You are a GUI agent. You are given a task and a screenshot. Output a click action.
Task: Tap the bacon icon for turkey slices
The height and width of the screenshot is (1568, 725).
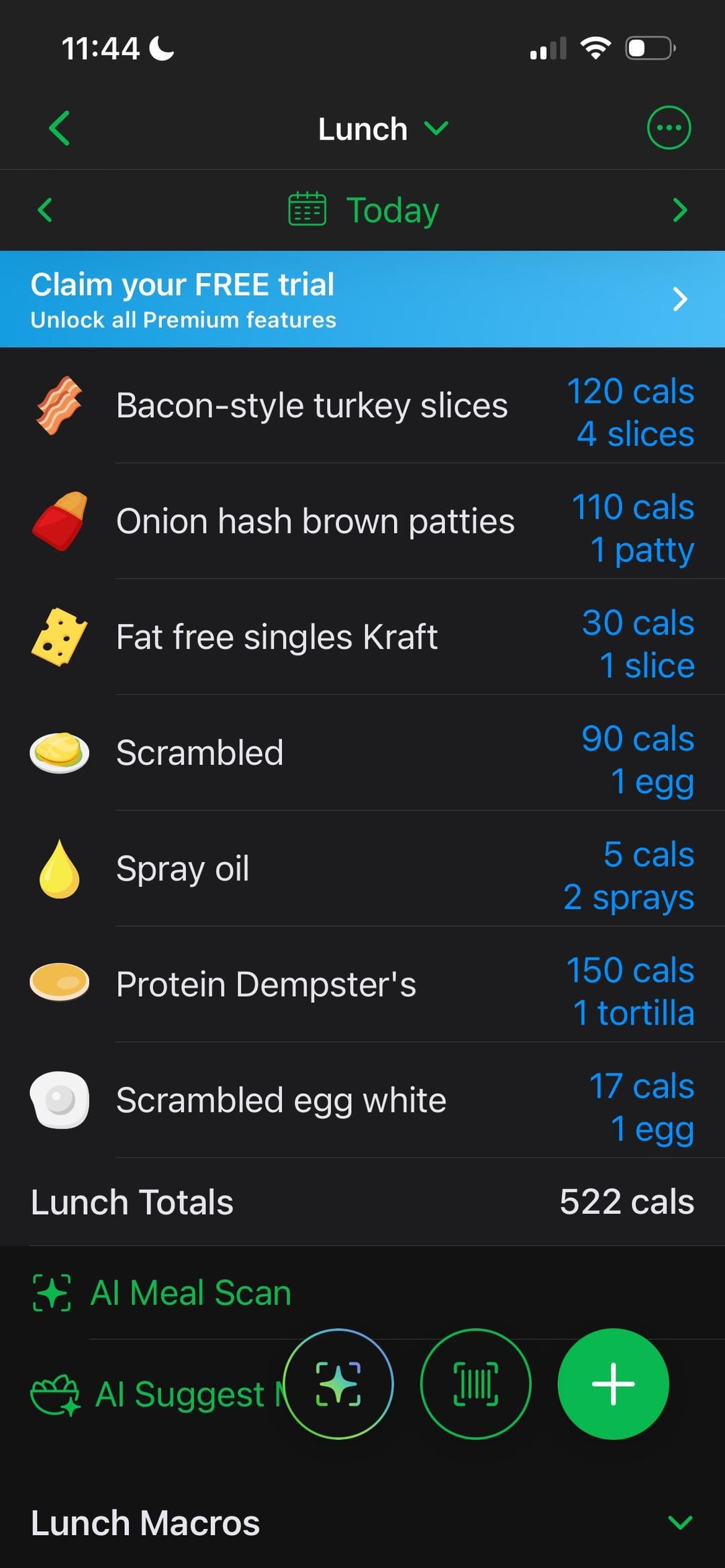point(59,405)
